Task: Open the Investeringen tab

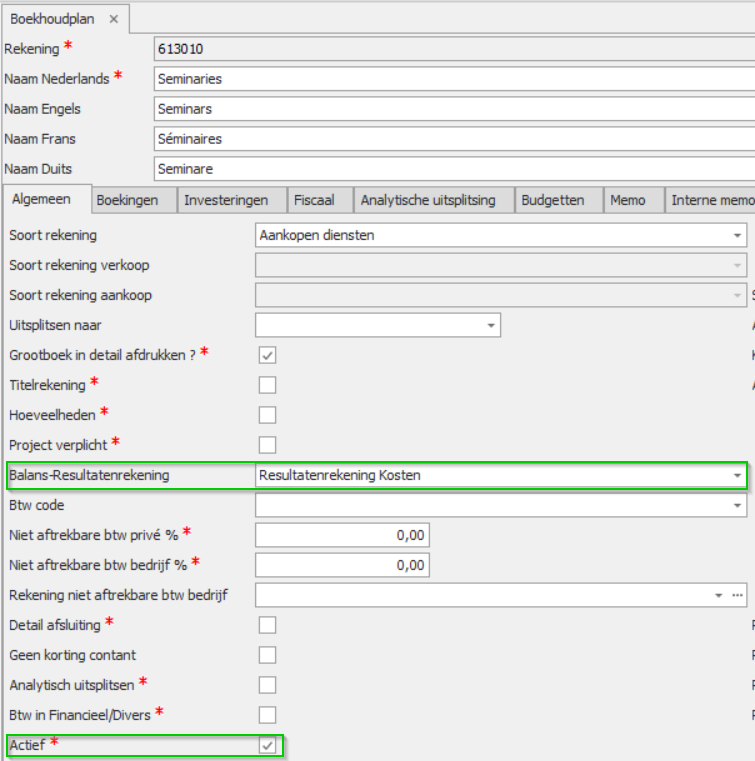Action: coord(226,200)
